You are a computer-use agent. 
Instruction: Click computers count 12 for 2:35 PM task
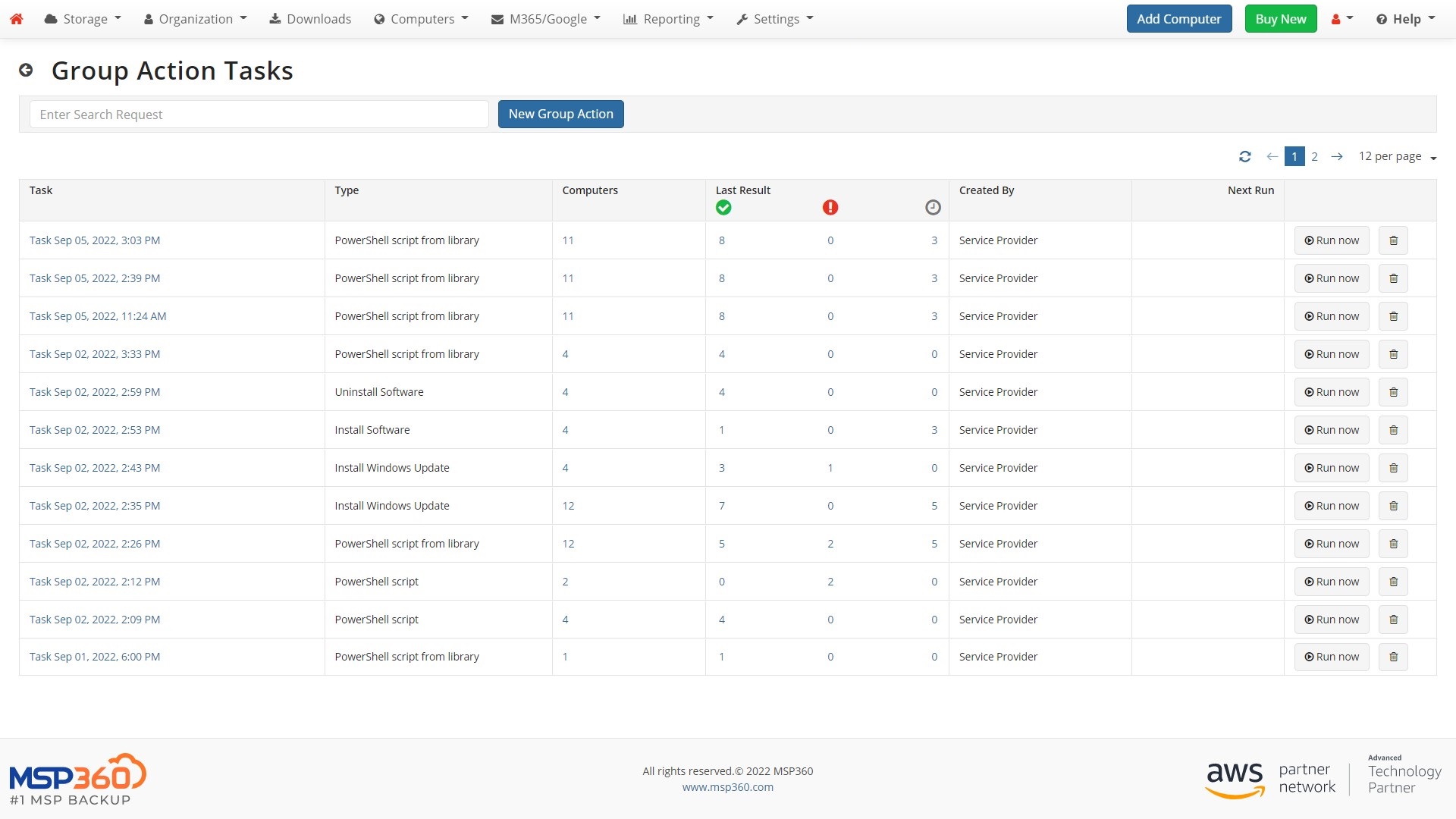coord(568,506)
